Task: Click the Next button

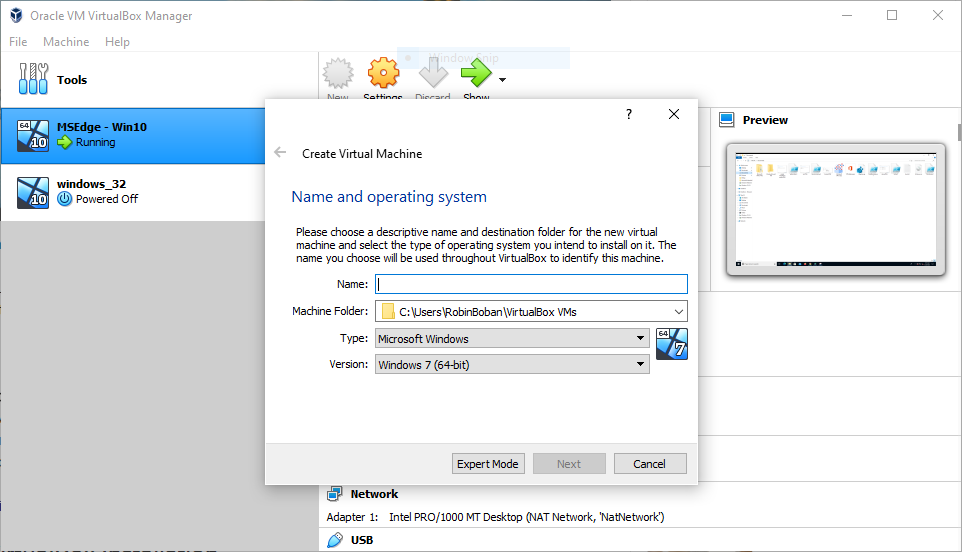Action: (569, 464)
